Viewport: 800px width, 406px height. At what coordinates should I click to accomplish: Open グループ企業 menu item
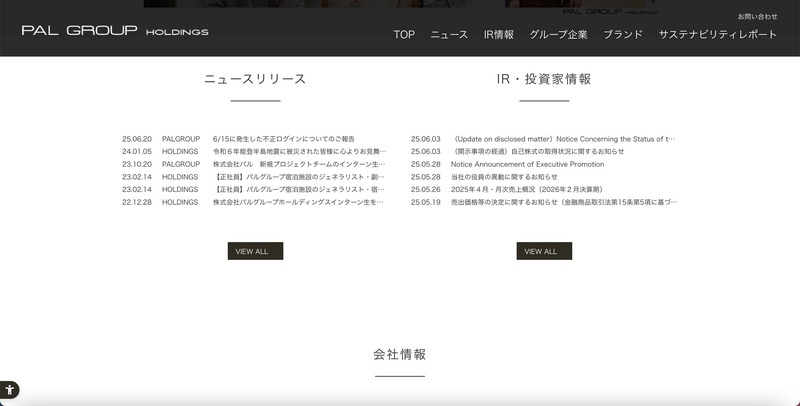tap(558, 34)
